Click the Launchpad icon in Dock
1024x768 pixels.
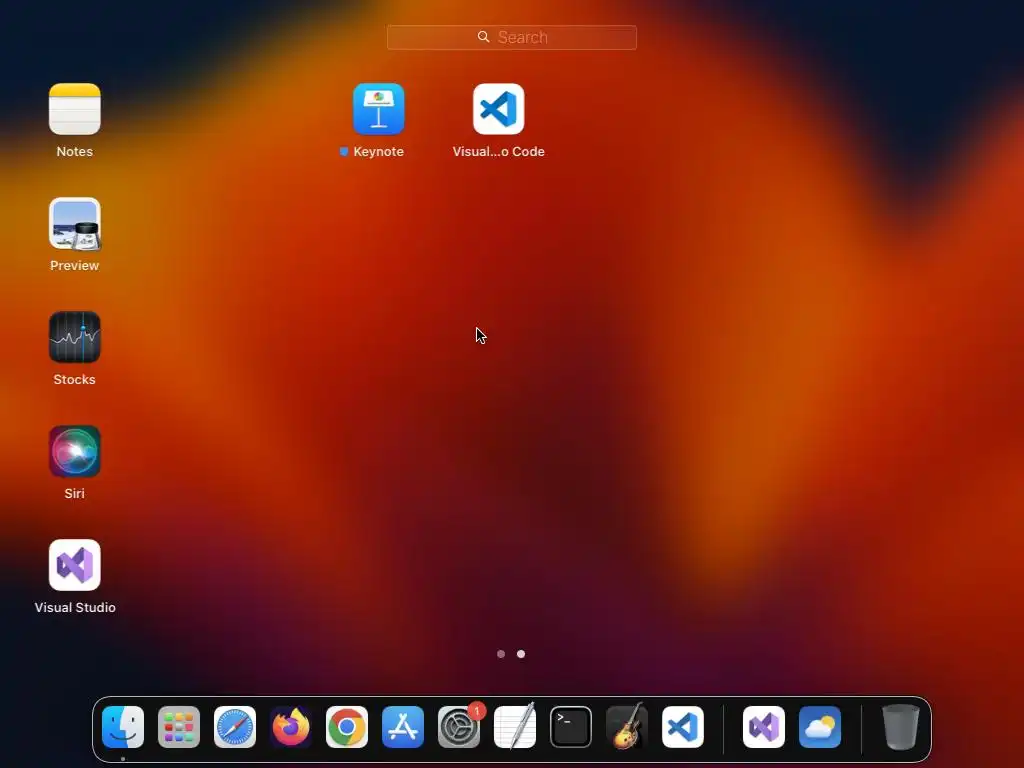[x=179, y=727]
